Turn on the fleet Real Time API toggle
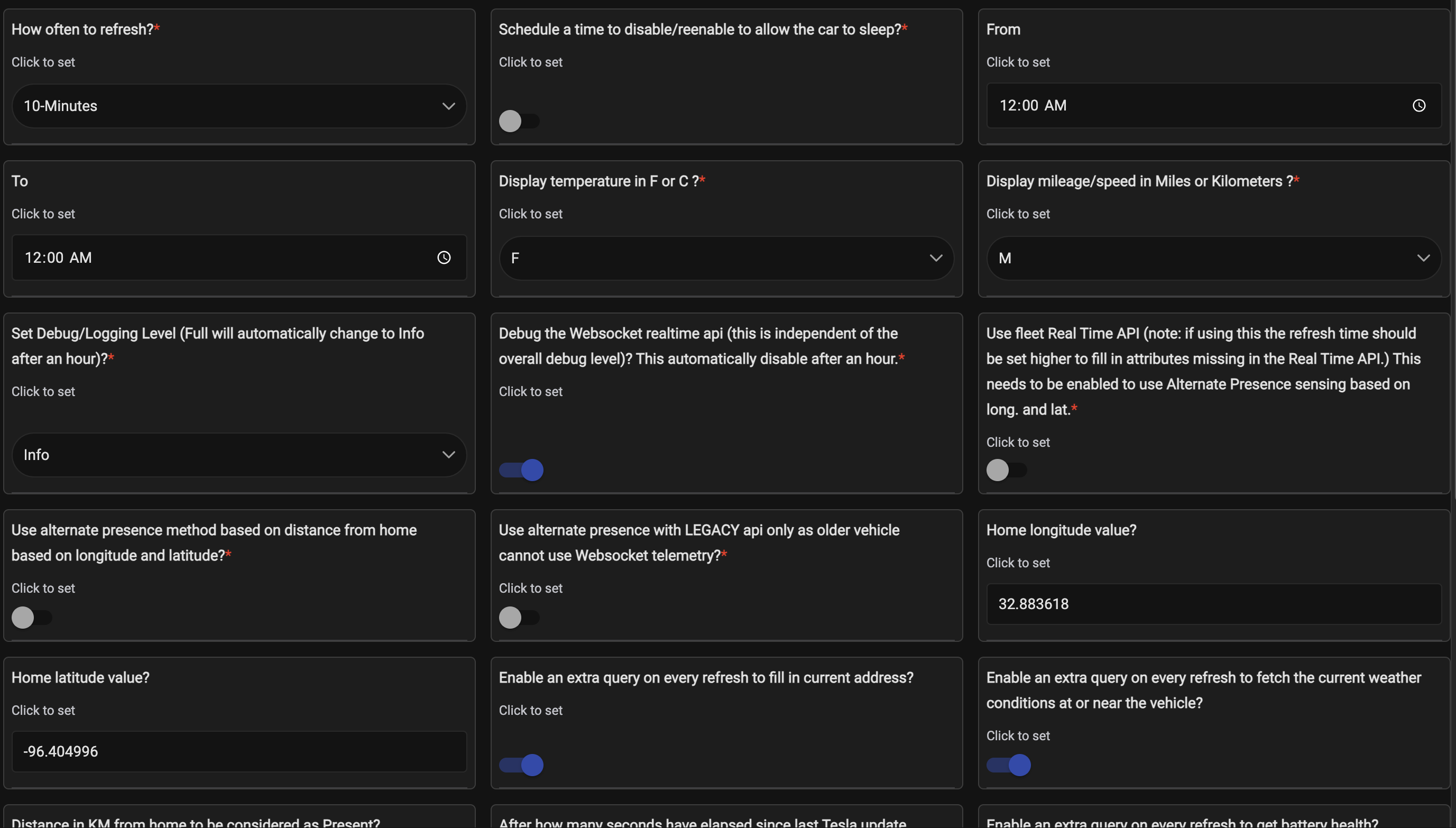Screen dimensions: 1456x828 (1006, 470)
